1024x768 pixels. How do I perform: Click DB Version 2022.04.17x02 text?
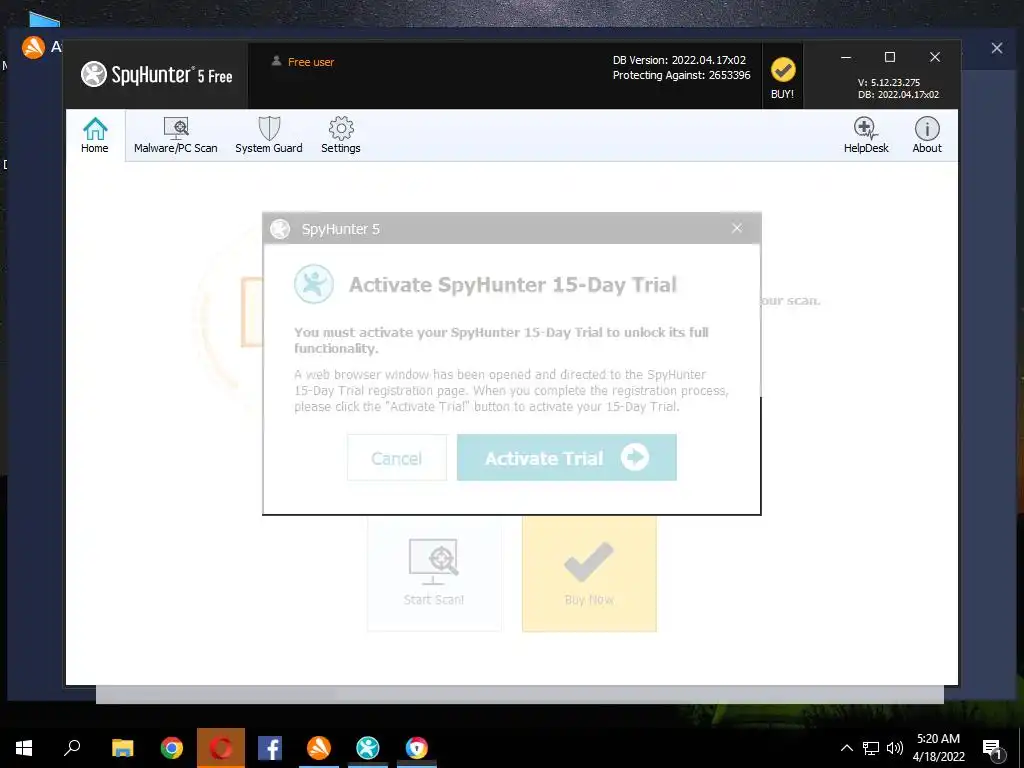pyautogui.click(x=679, y=60)
